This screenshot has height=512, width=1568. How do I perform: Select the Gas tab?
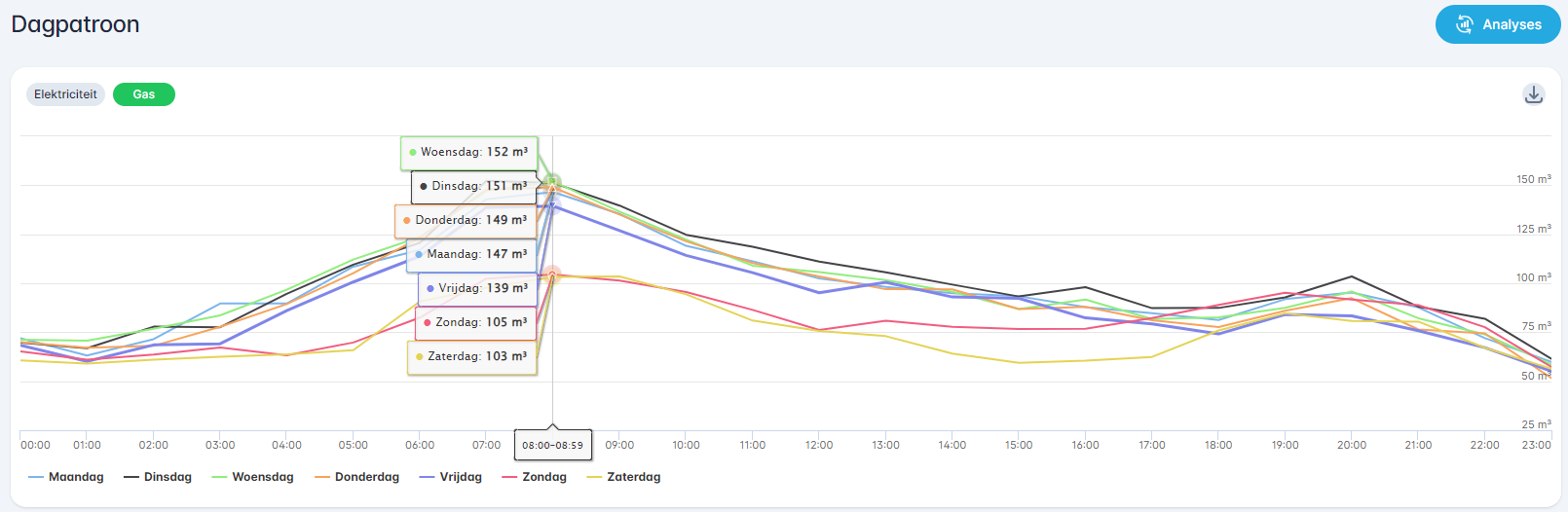(144, 94)
